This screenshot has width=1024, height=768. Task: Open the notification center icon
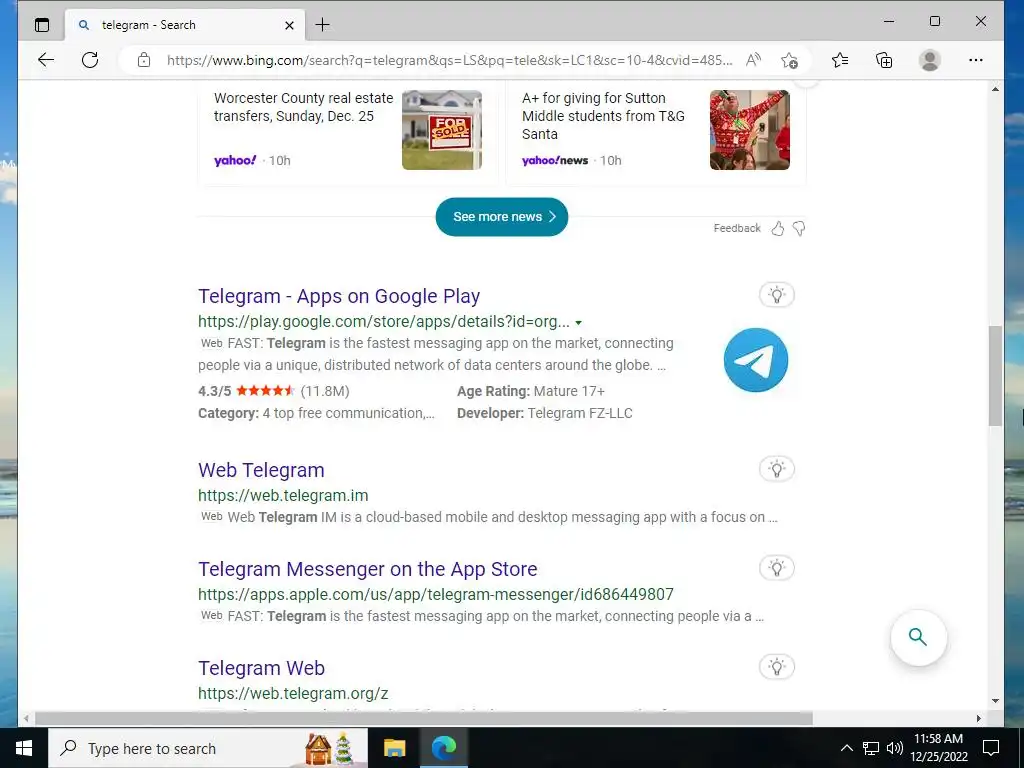click(x=991, y=748)
